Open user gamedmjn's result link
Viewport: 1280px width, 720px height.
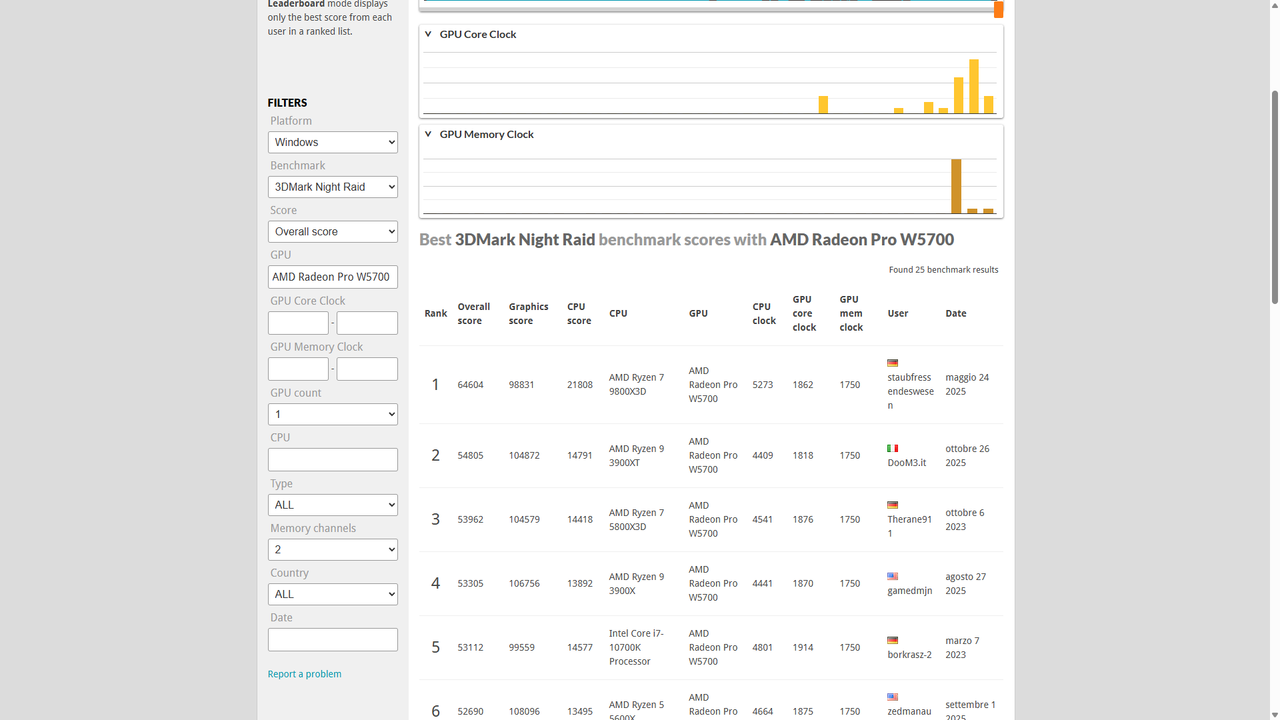click(910, 591)
